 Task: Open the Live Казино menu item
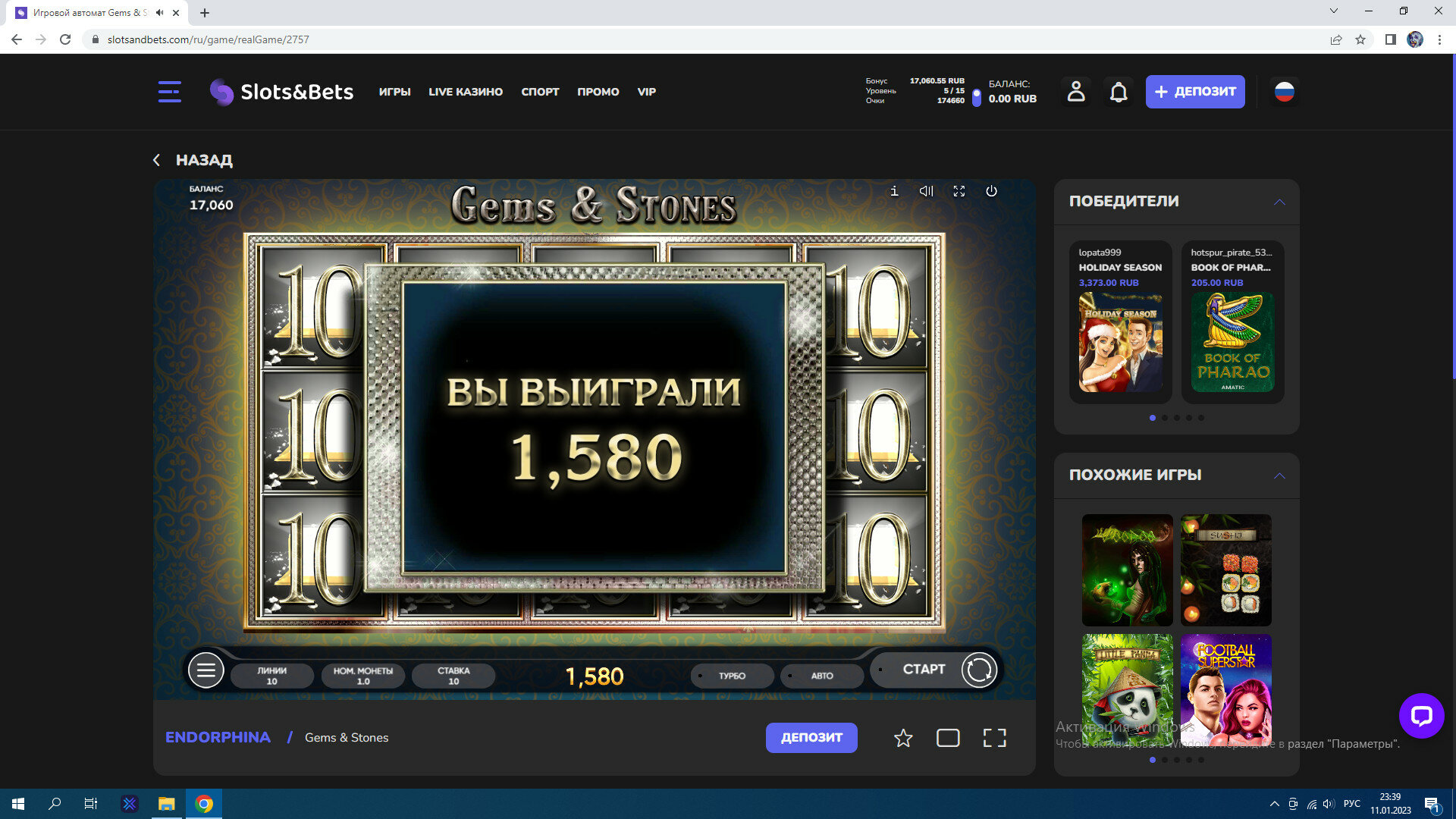click(465, 92)
